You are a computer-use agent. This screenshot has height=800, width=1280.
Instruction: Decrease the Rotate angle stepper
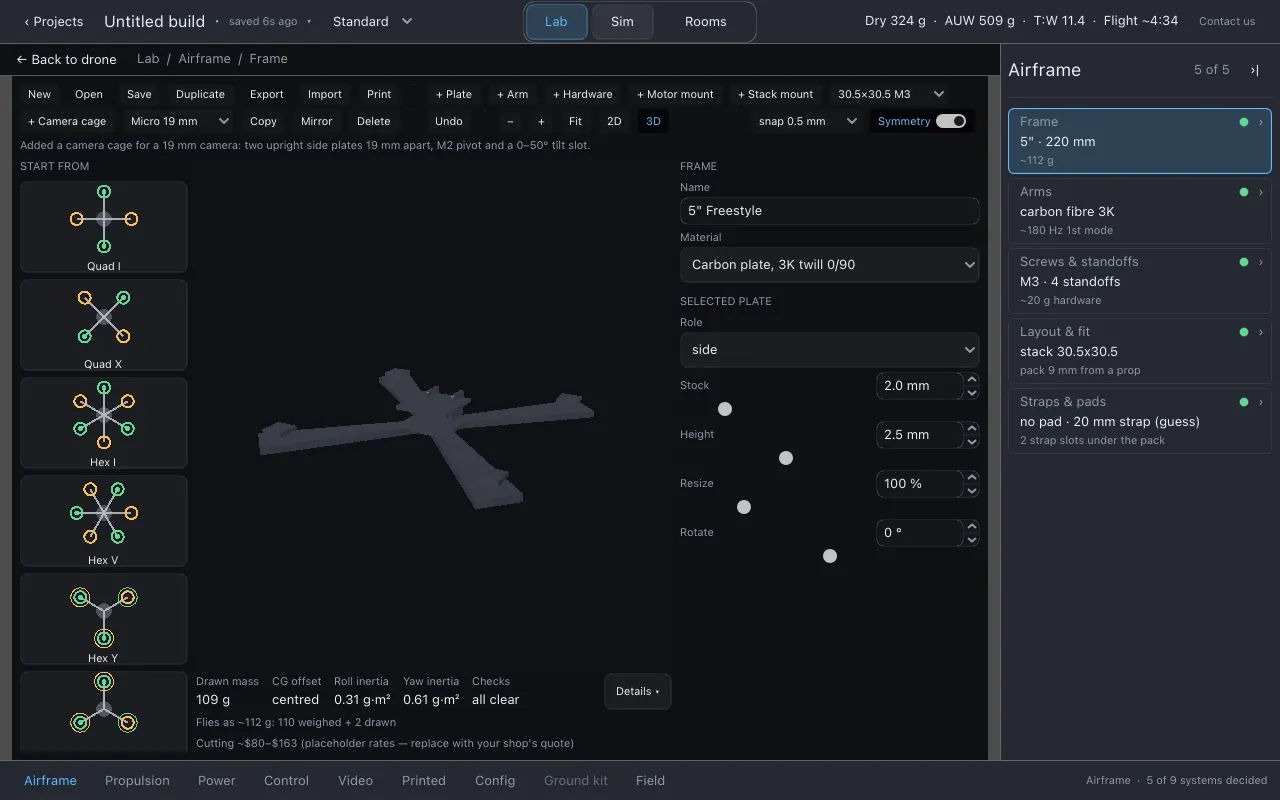tap(972, 539)
